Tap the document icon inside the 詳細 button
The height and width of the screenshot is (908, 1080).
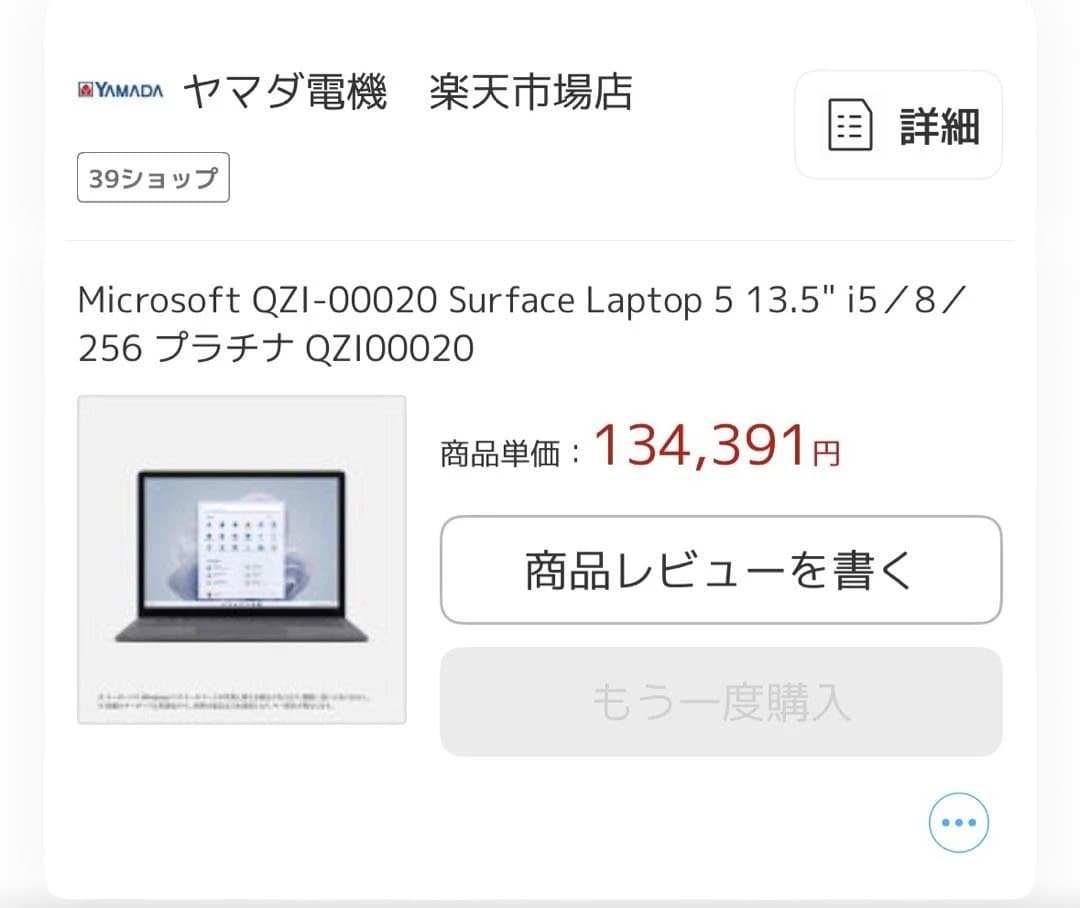pos(851,126)
